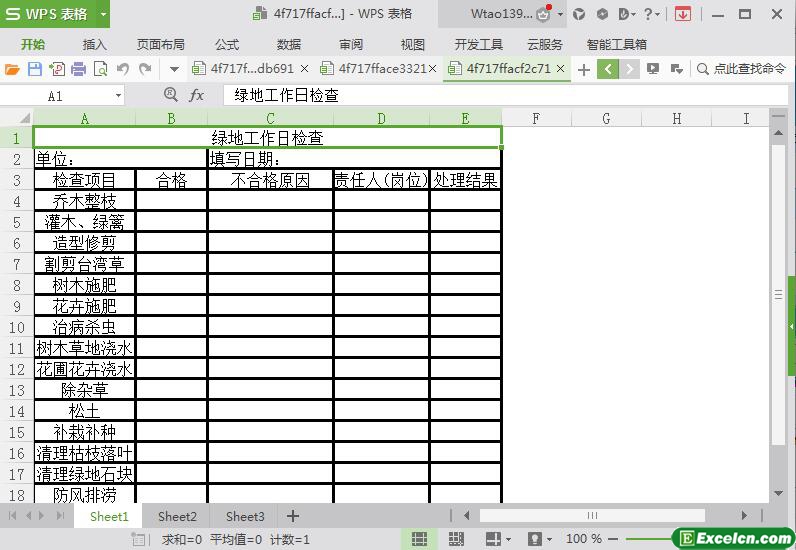Expand the user account dropdown arrow
This screenshot has height=550, width=796.
[560, 14]
